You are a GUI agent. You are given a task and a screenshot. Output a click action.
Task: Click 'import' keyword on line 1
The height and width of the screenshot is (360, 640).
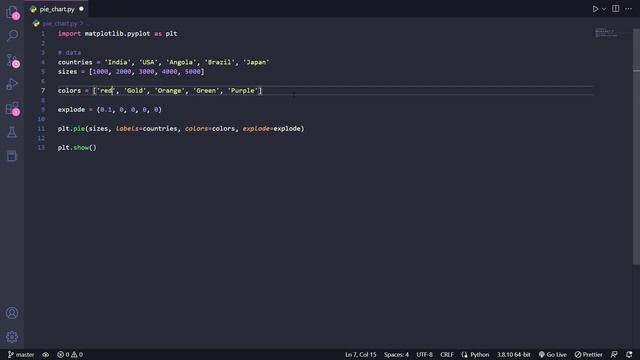pyautogui.click(x=69, y=33)
